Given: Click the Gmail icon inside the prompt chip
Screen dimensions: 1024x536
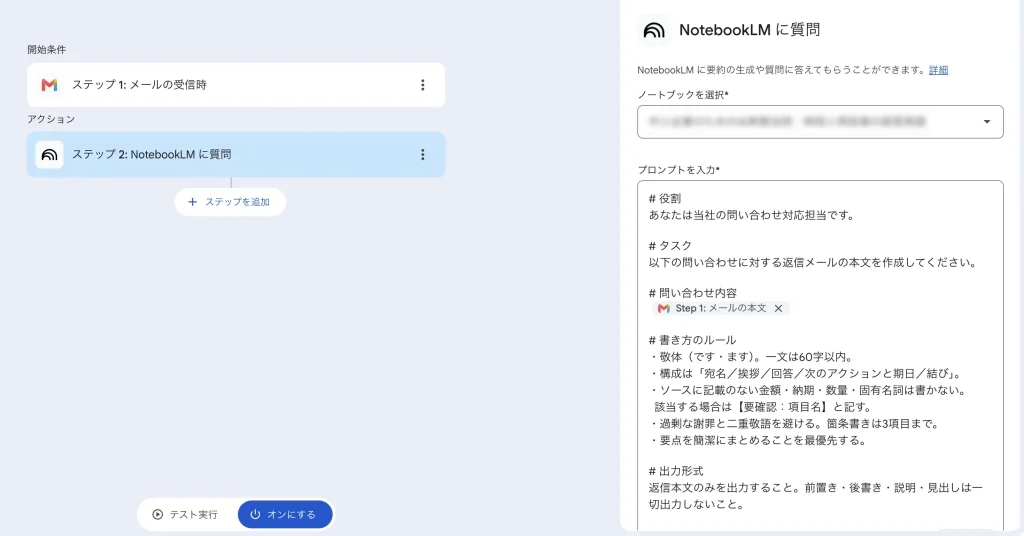Looking at the screenshot, I should point(664,308).
